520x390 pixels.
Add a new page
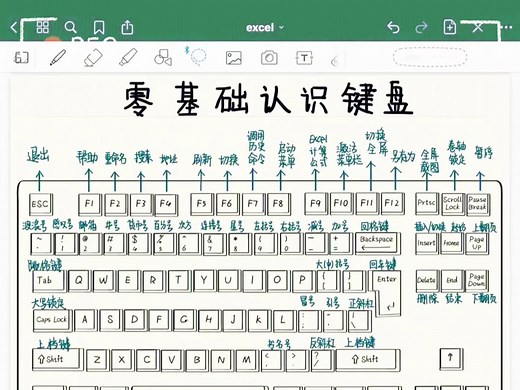(450, 27)
